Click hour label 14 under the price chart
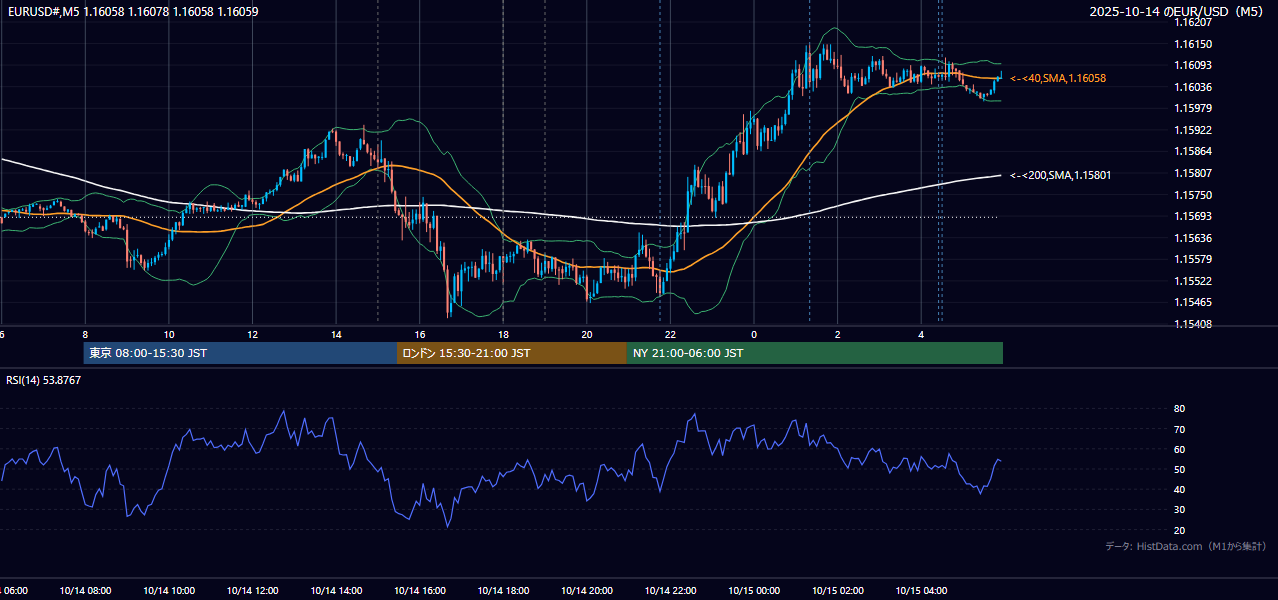Screen dimensions: 1278x600 pyautogui.click(x=336, y=334)
